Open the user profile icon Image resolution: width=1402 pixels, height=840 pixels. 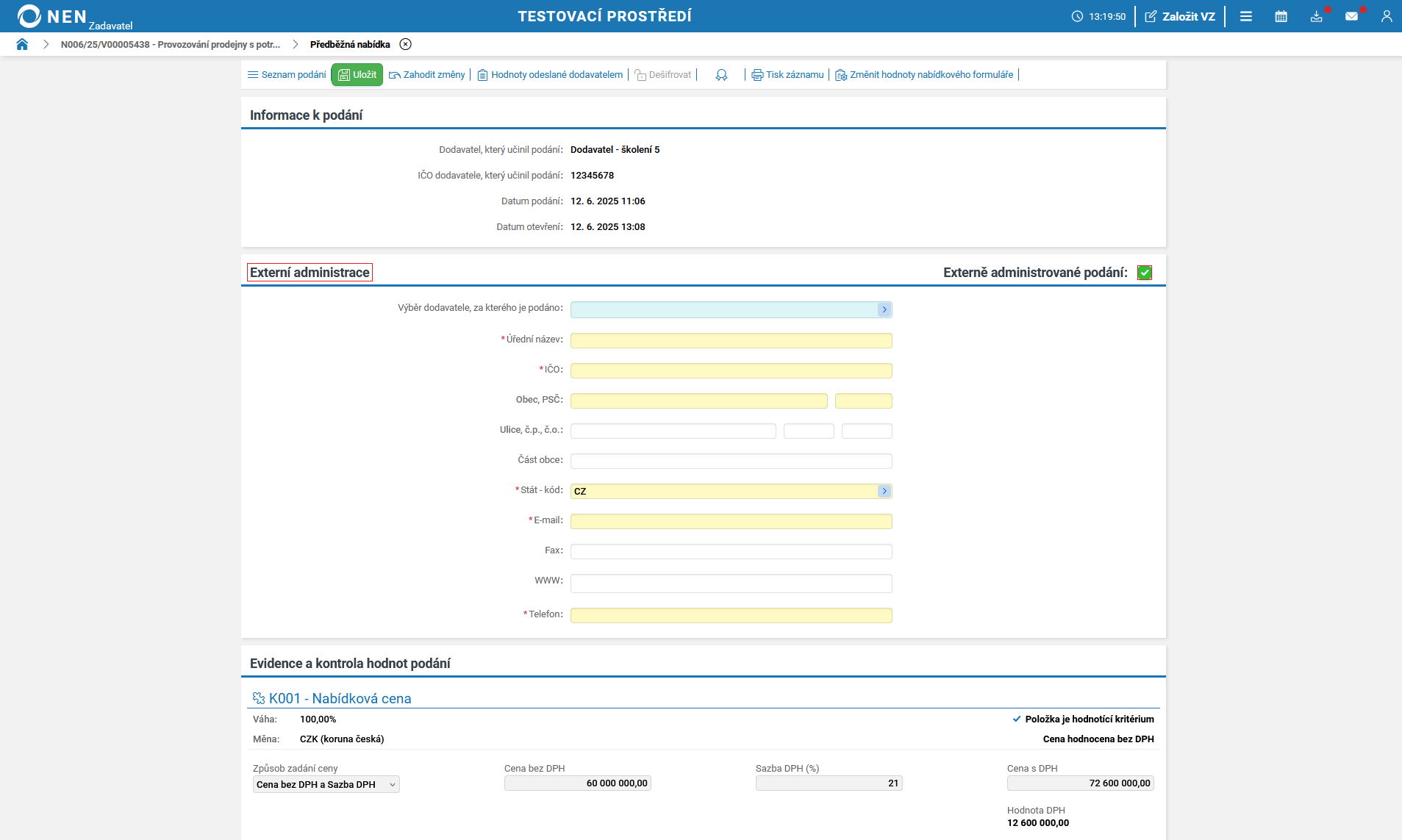point(1386,16)
